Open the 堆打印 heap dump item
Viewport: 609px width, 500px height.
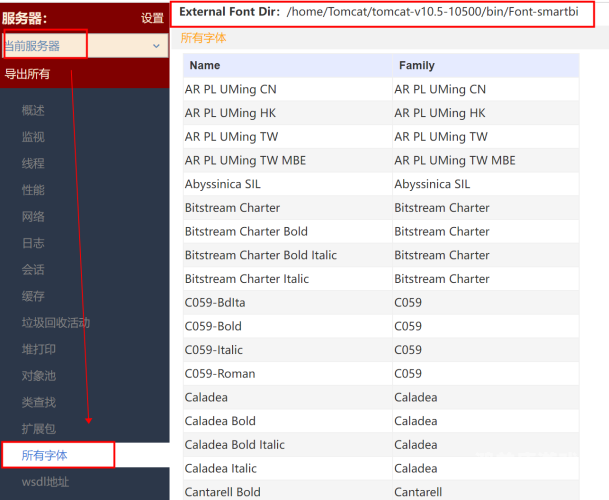point(39,349)
